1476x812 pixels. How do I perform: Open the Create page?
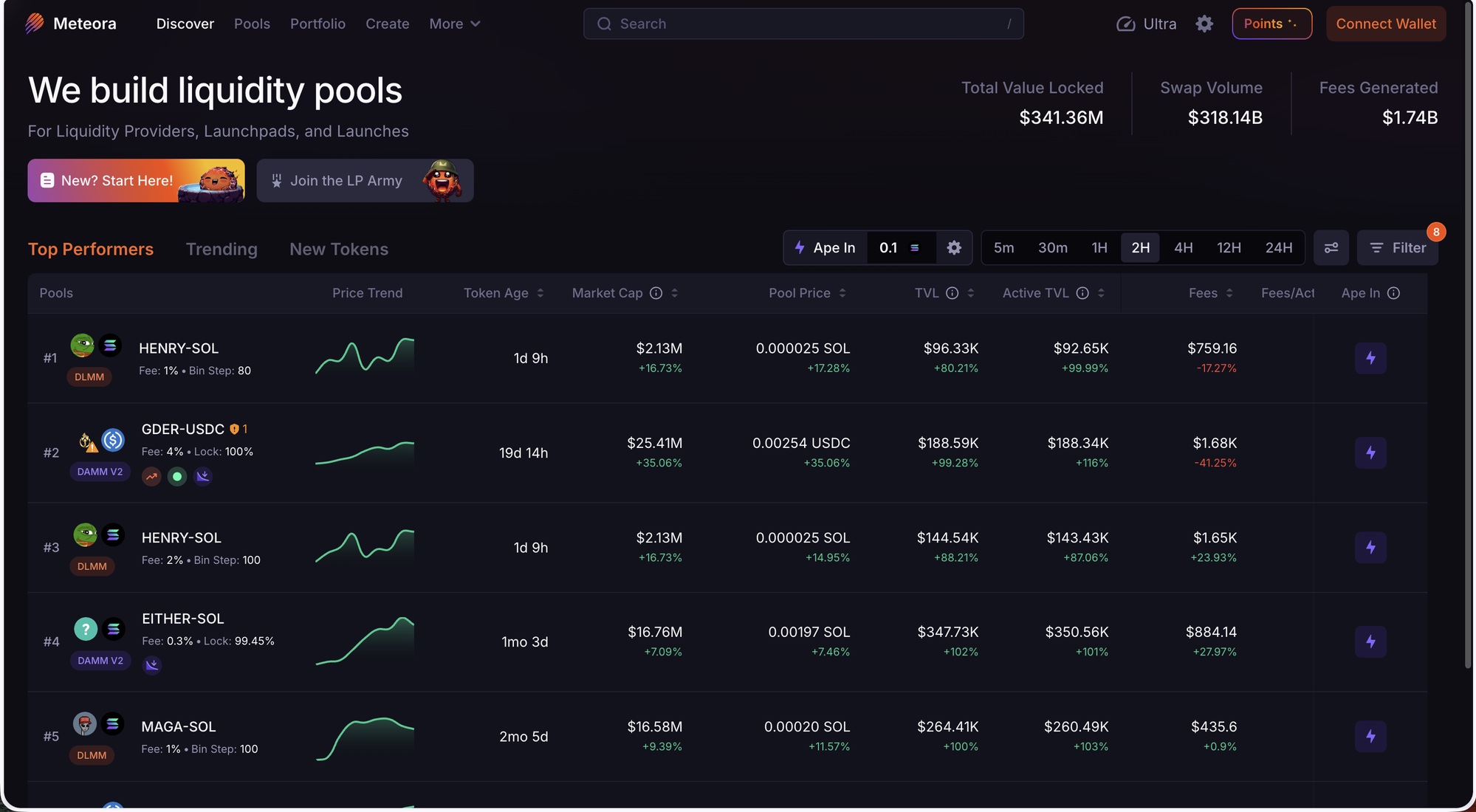click(x=387, y=24)
